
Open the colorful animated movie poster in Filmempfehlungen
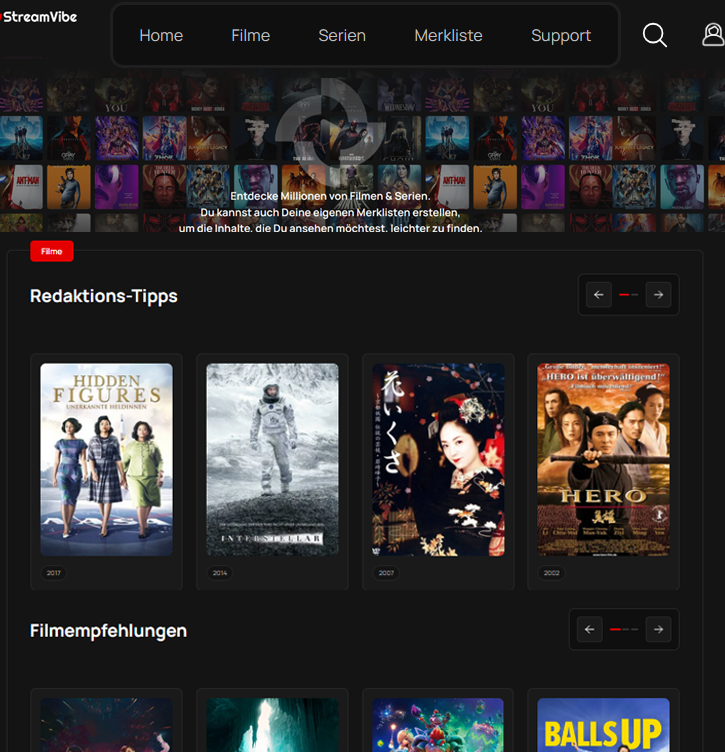438,725
